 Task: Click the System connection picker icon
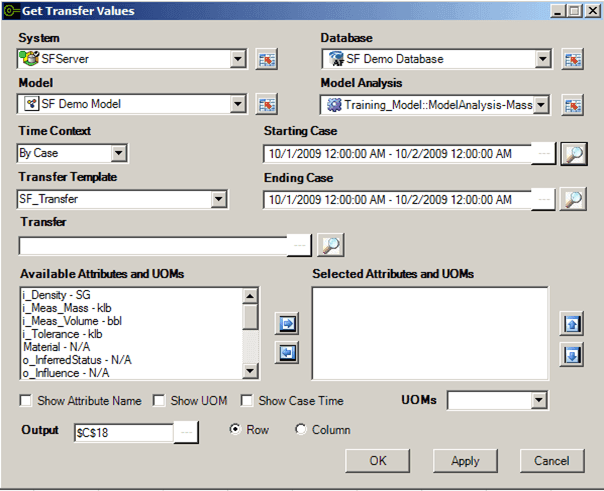(x=267, y=59)
